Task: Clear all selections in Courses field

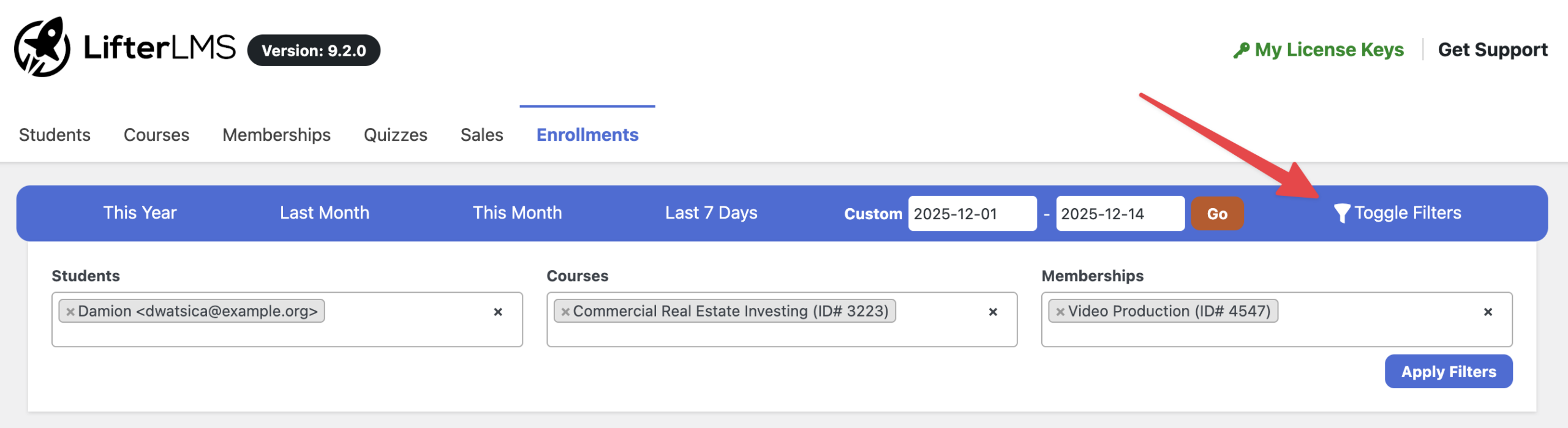Action: 993,312
